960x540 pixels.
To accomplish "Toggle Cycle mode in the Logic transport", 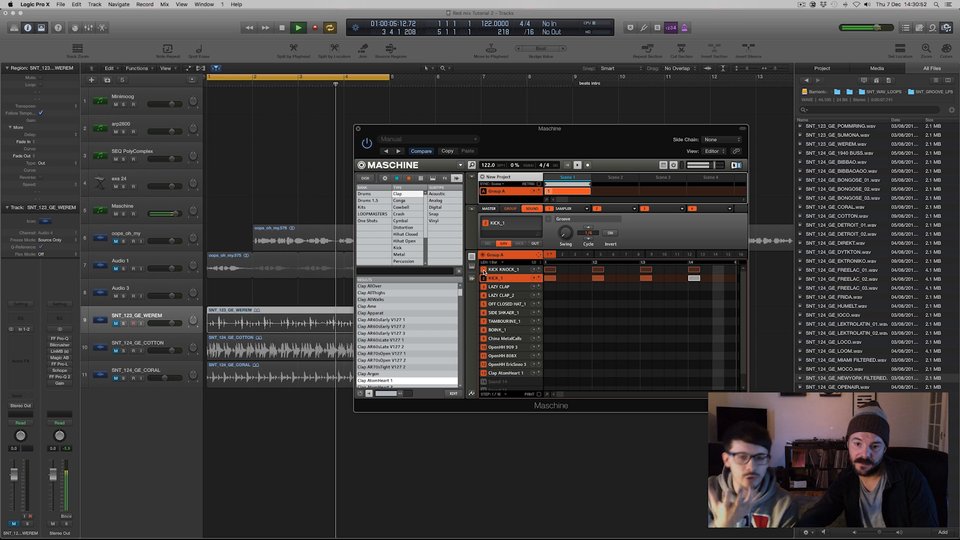I will click(x=329, y=28).
